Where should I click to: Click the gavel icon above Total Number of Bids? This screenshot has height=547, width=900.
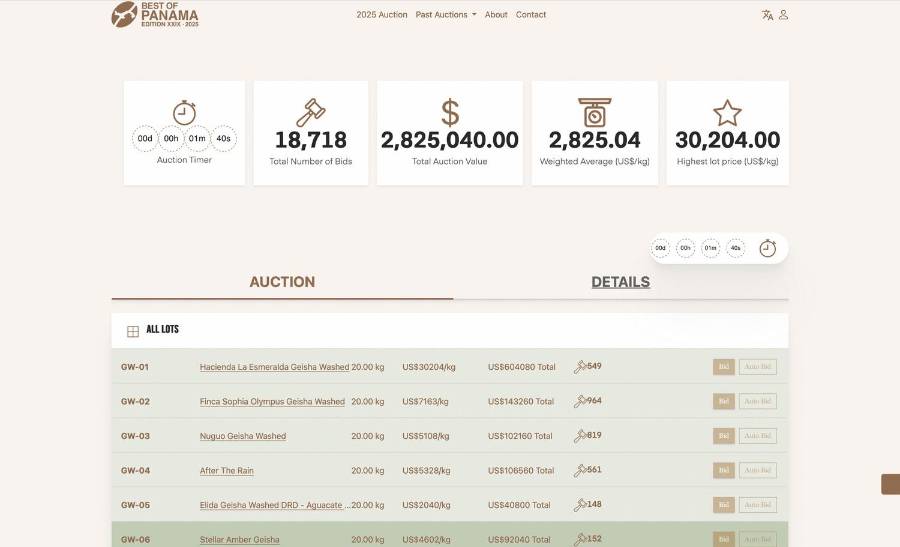311,112
